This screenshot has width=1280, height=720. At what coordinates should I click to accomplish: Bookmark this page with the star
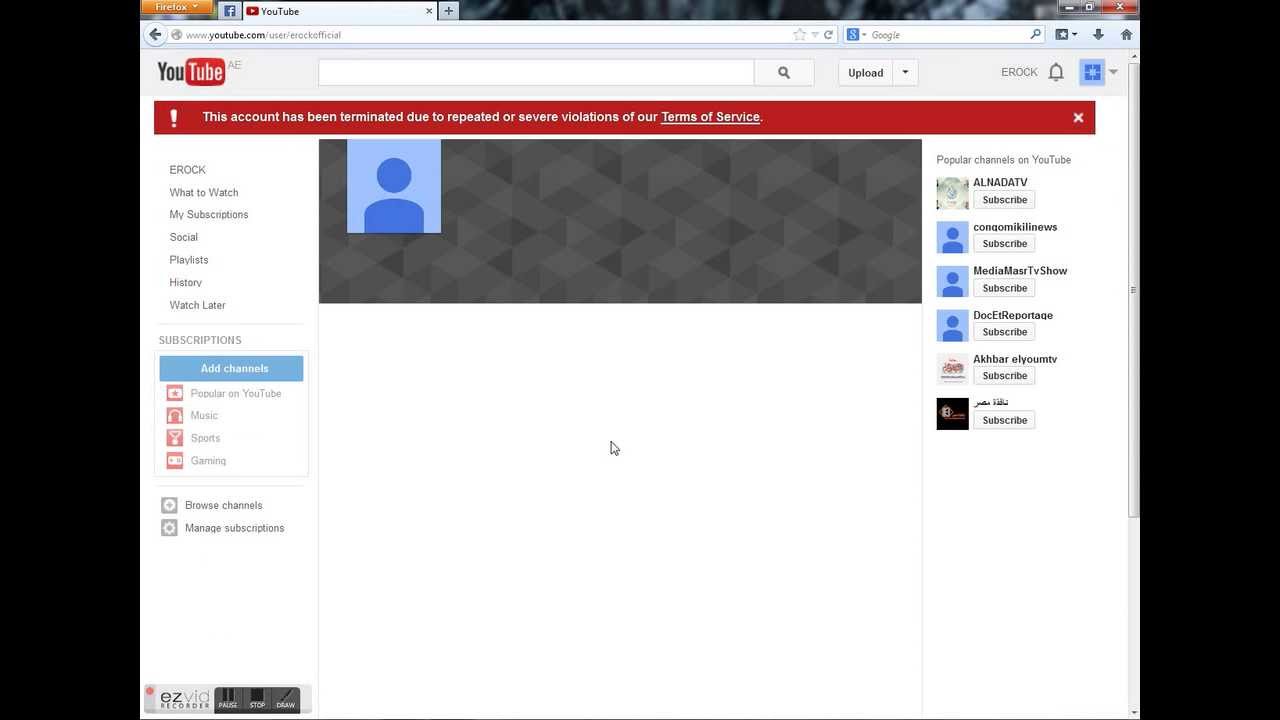799,34
